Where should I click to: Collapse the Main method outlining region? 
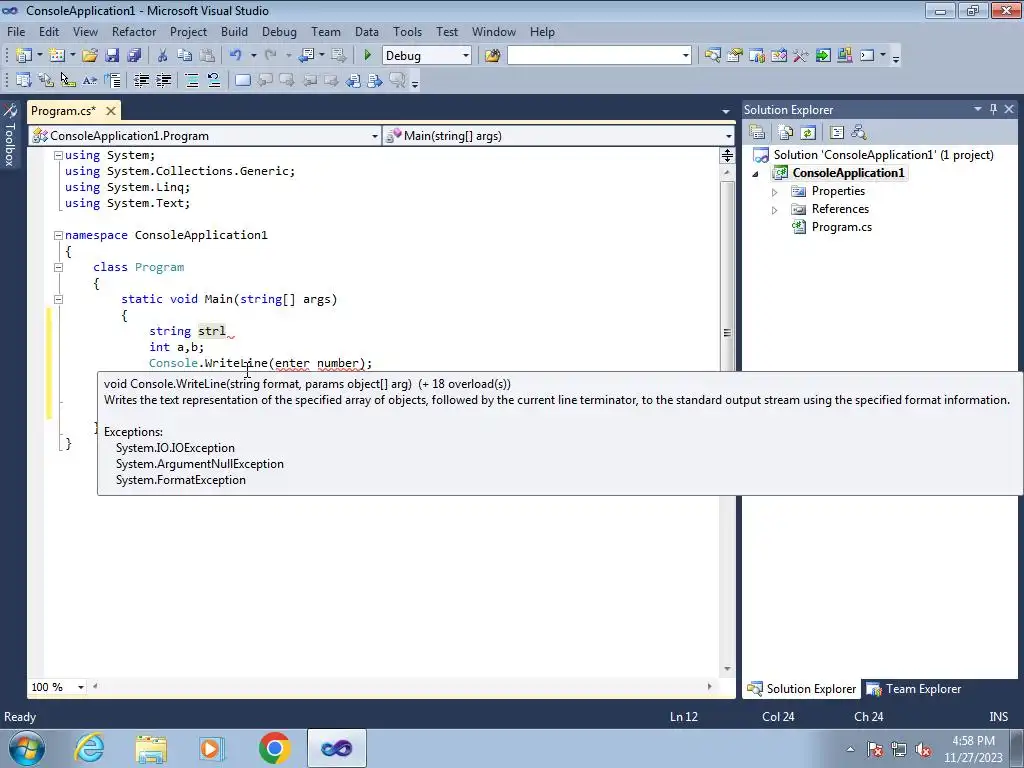(x=58, y=299)
